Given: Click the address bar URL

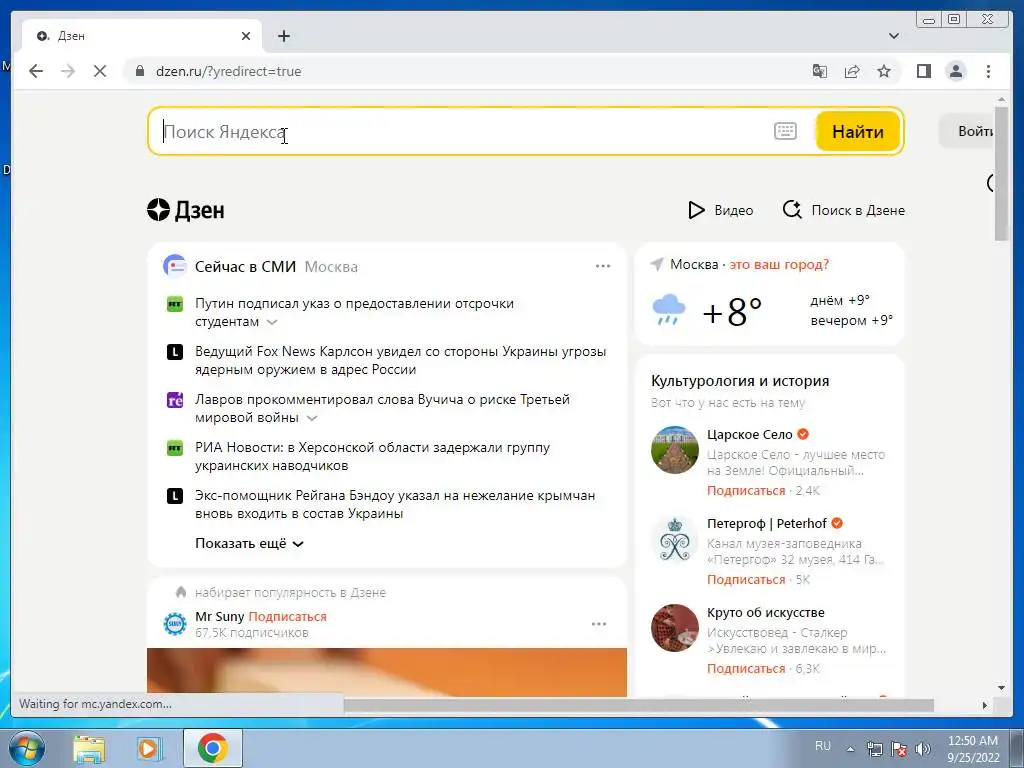Looking at the screenshot, I should click(229, 71).
